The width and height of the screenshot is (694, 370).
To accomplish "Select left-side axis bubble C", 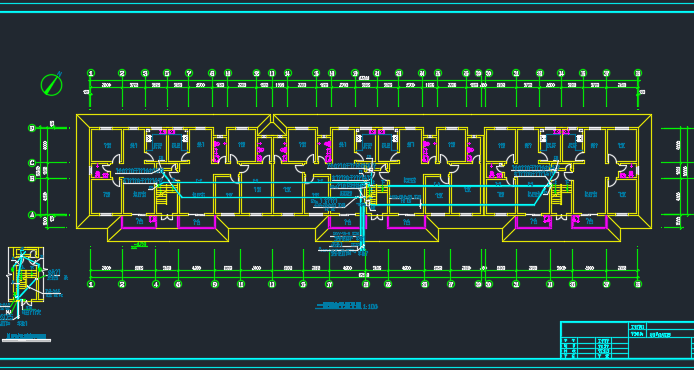I will click(32, 163).
